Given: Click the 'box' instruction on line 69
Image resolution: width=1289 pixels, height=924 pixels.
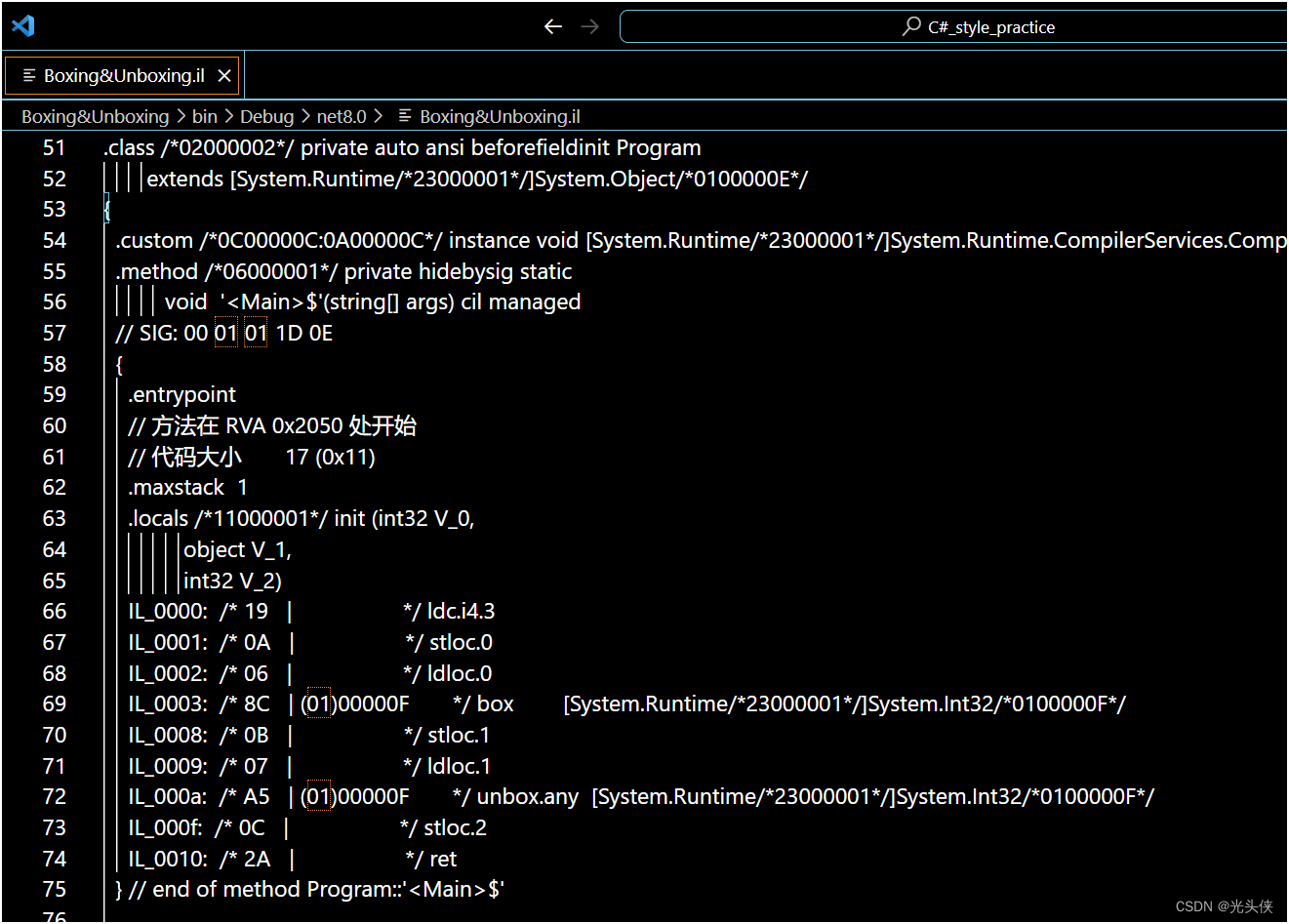Looking at the screenshot, I should [x=496, y=703].
